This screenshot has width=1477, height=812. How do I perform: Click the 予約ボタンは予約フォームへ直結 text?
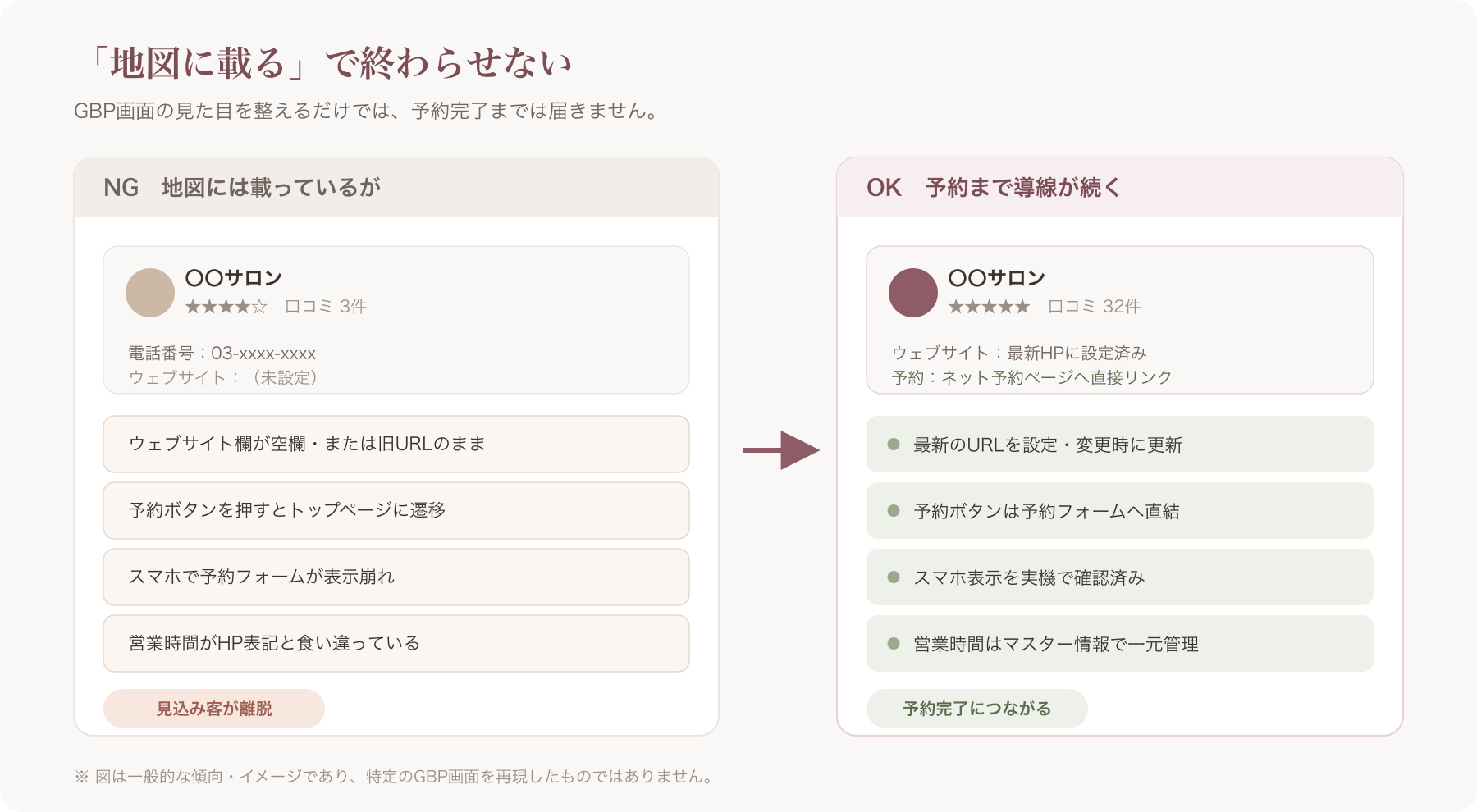point(1046,511)
